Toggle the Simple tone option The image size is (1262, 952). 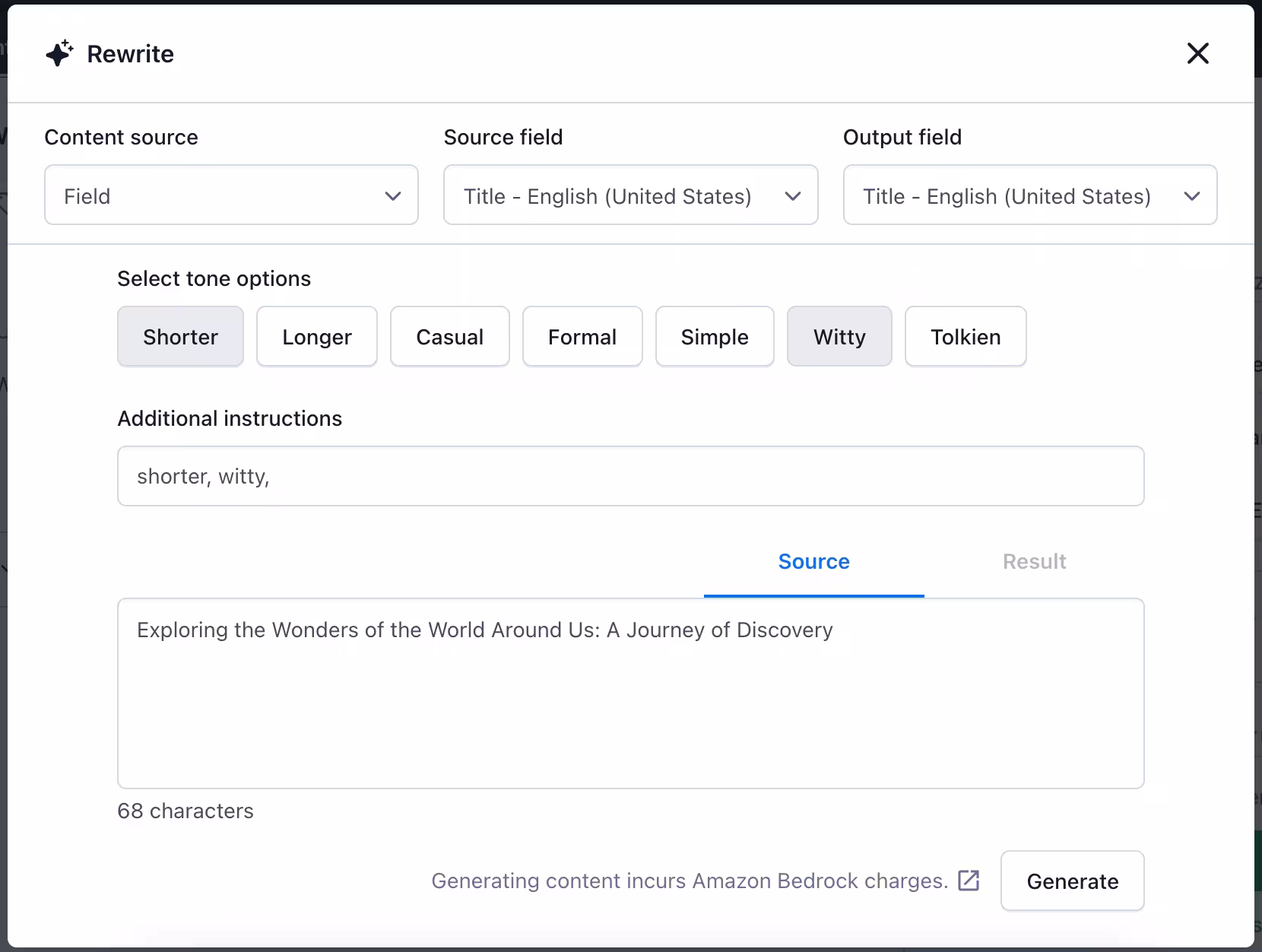715,336
